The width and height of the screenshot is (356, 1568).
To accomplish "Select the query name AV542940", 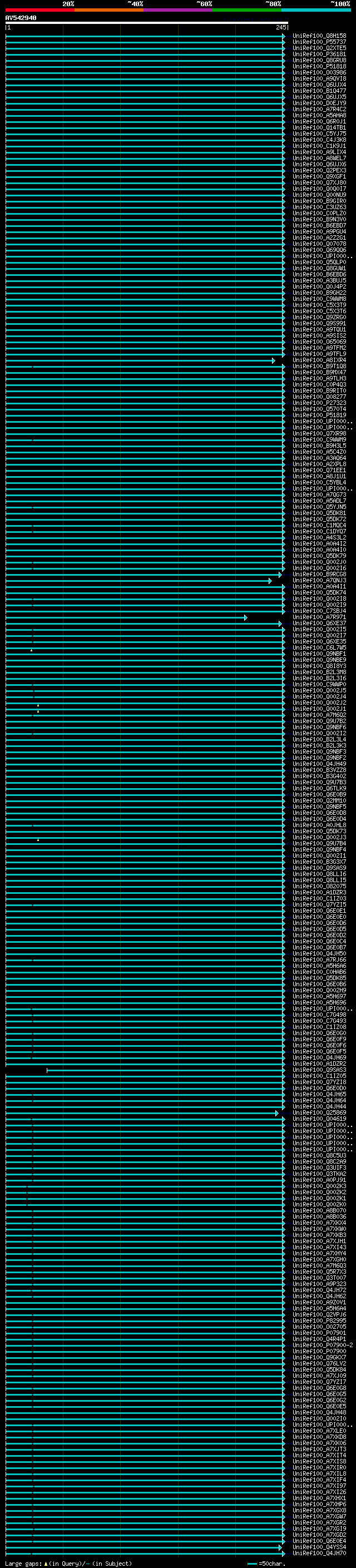I will click(21, 18).
